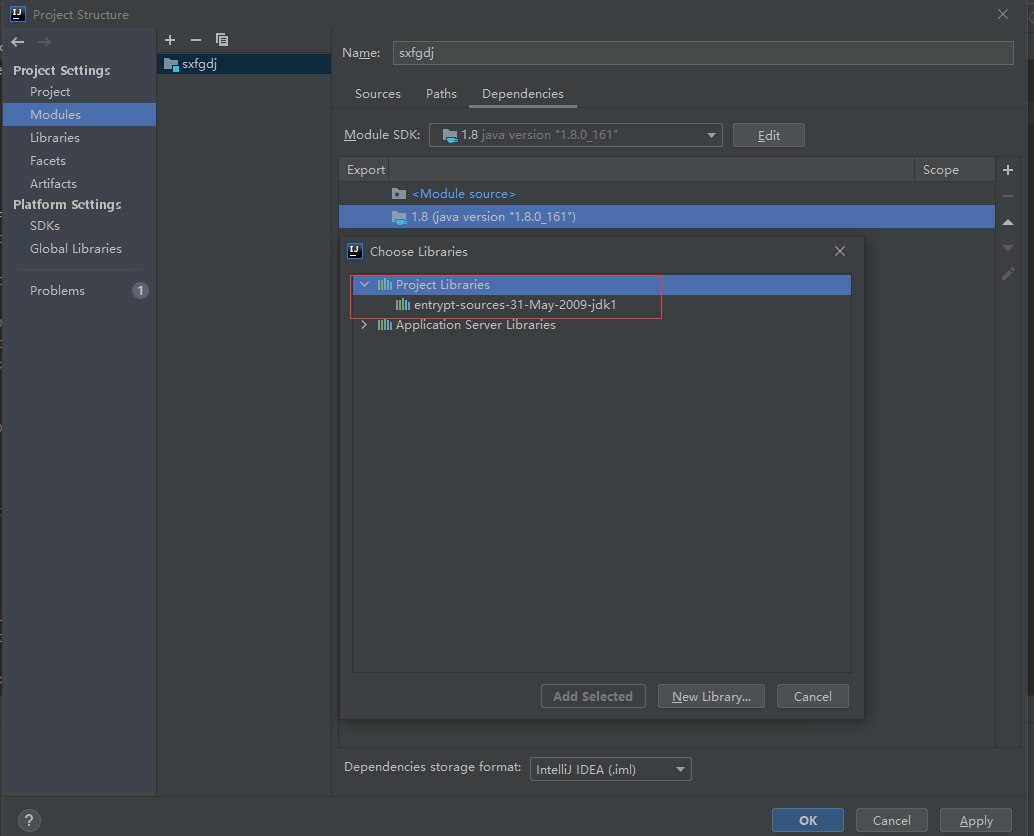The height and width of the screenshot is (836, 1034).
Task: Click the Module source folder icon
Action: pos(399,194)
